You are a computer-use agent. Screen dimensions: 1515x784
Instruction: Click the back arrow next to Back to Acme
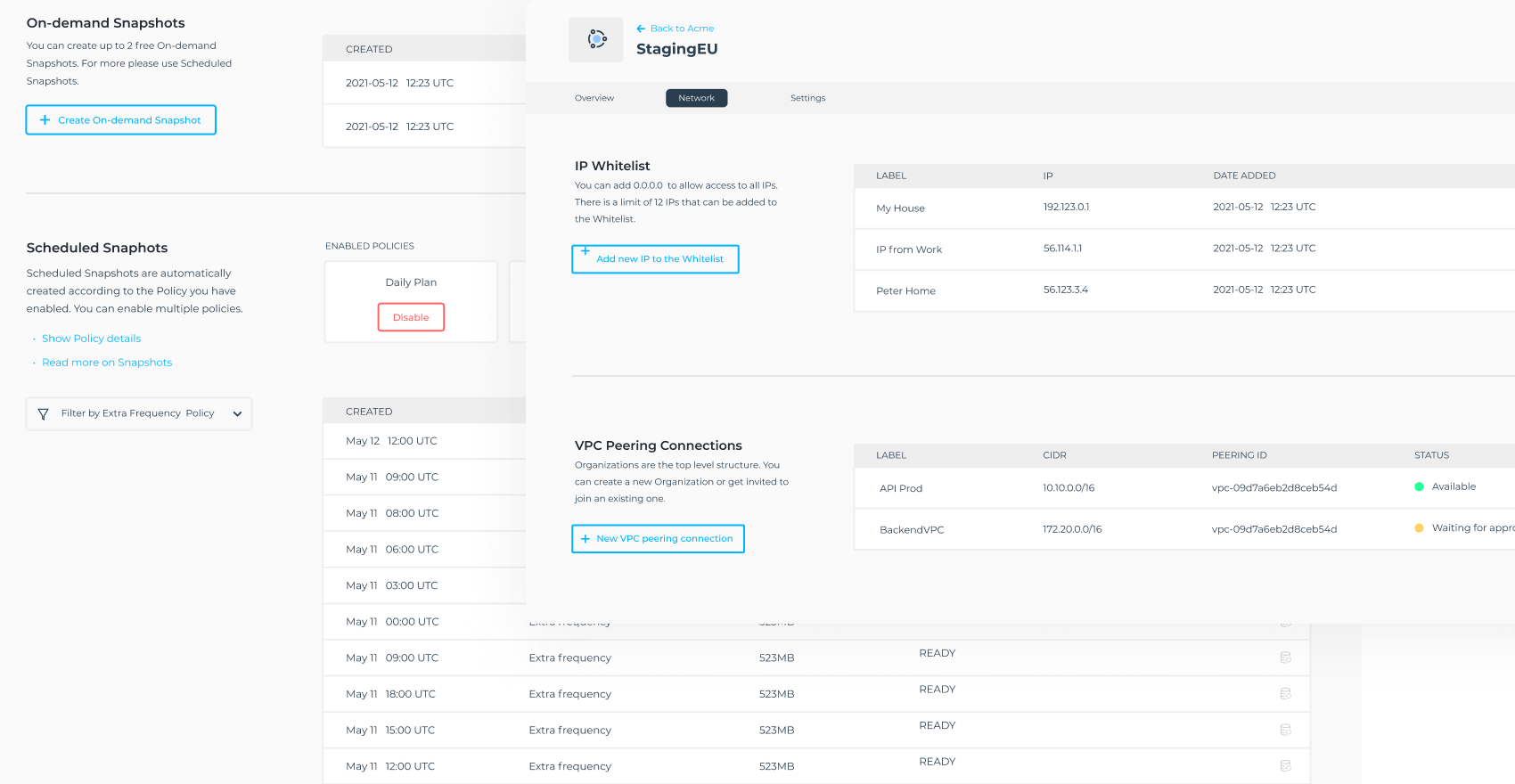[x=641, y=29]
